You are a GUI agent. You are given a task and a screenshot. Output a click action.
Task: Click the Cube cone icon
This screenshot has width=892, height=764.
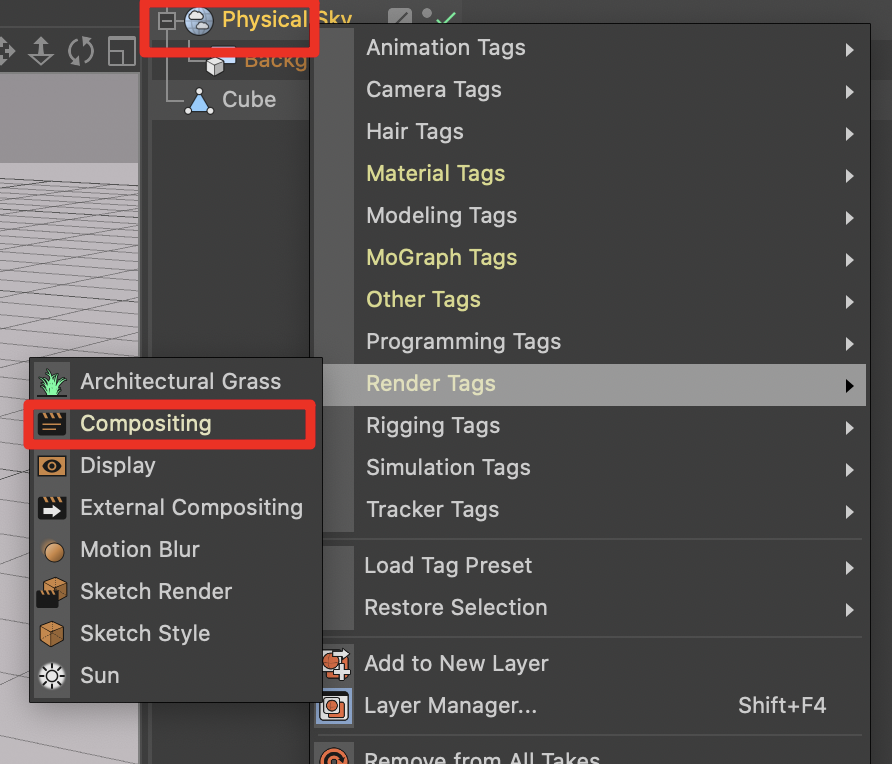(199, 101)
